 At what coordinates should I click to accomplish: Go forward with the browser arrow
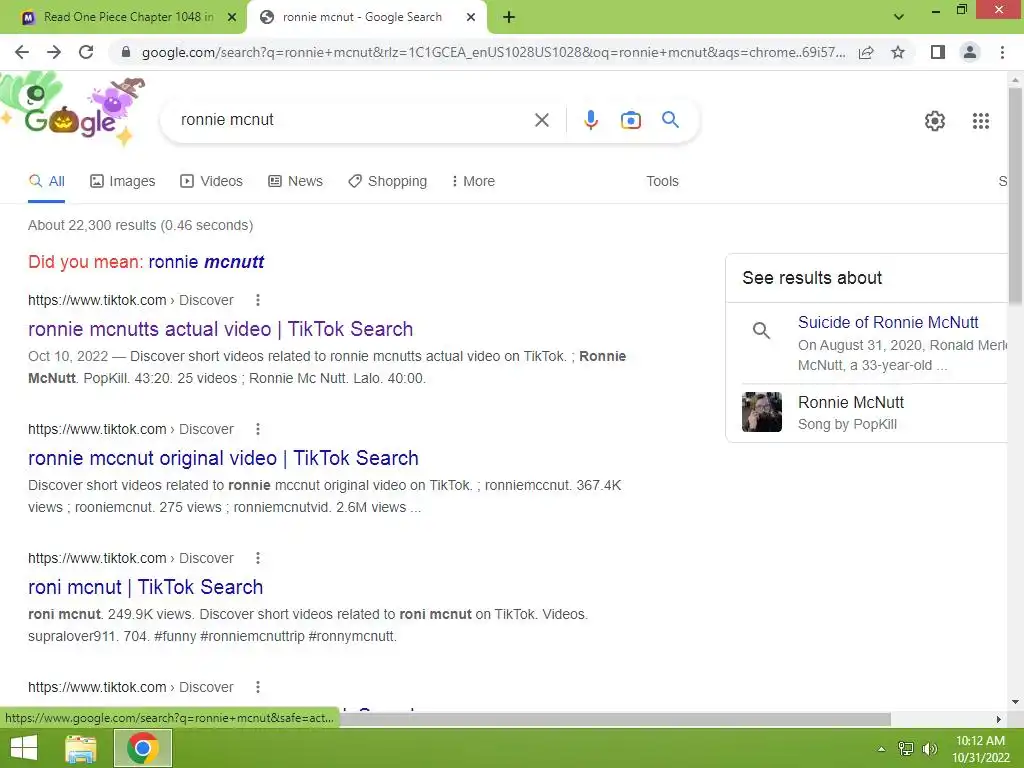click(x=54, y=52)
